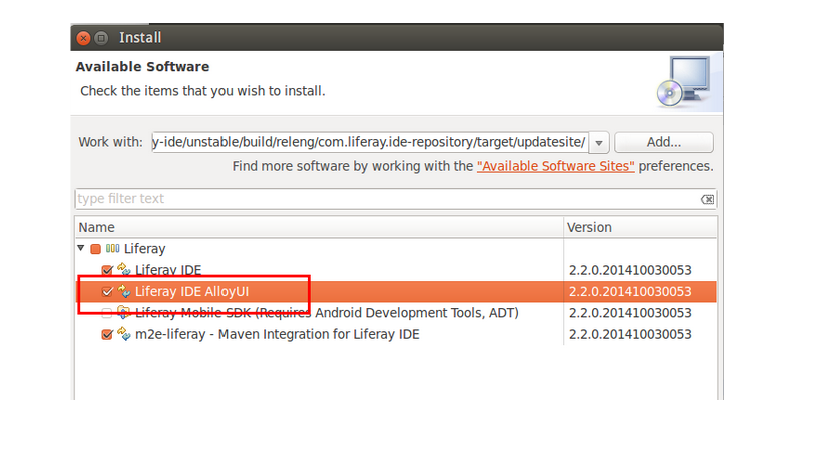Click the Liferay category icon
This screenshot has width=815, height=452.
click(x=112, y=249)
